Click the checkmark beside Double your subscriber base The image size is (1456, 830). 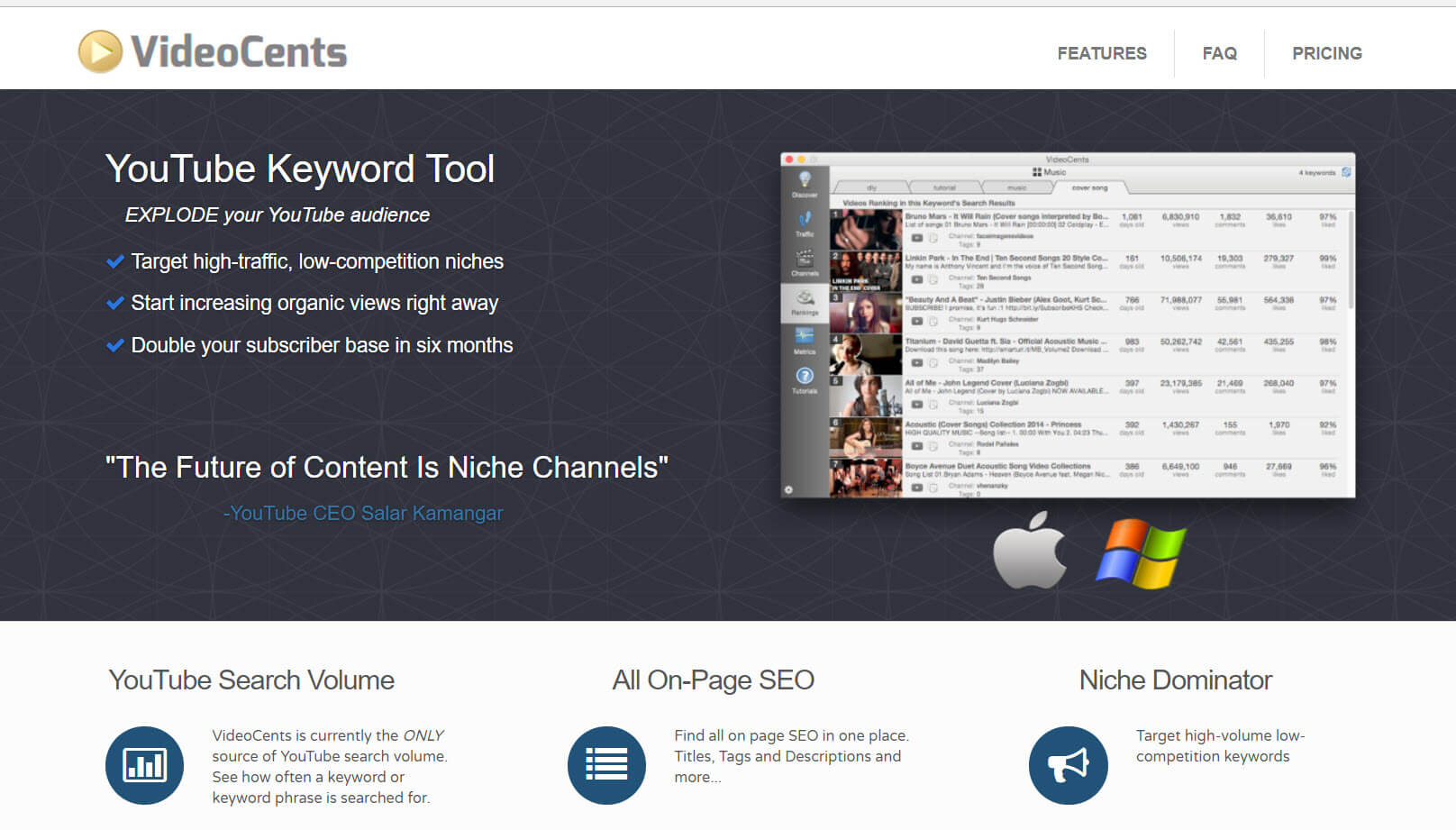coord(115,345)
